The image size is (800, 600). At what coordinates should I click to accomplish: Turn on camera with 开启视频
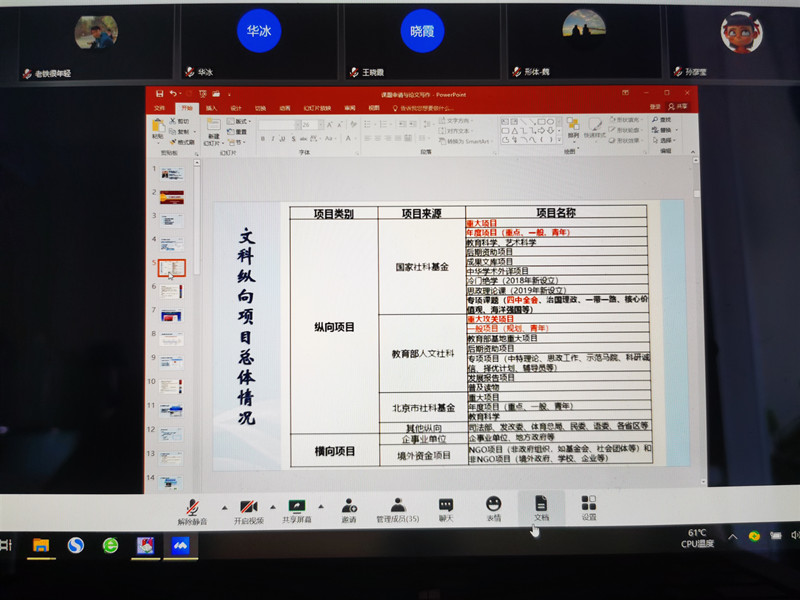click(248, 506)
